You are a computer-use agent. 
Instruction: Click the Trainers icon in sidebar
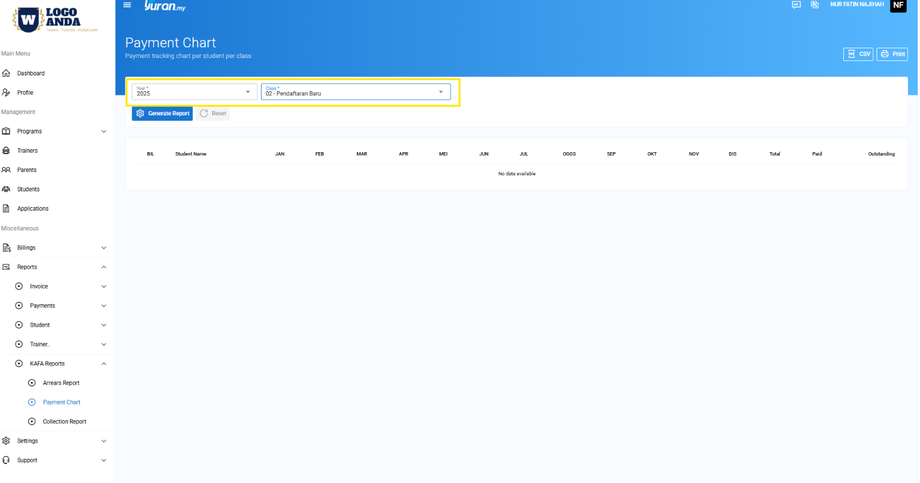[6, 151]
